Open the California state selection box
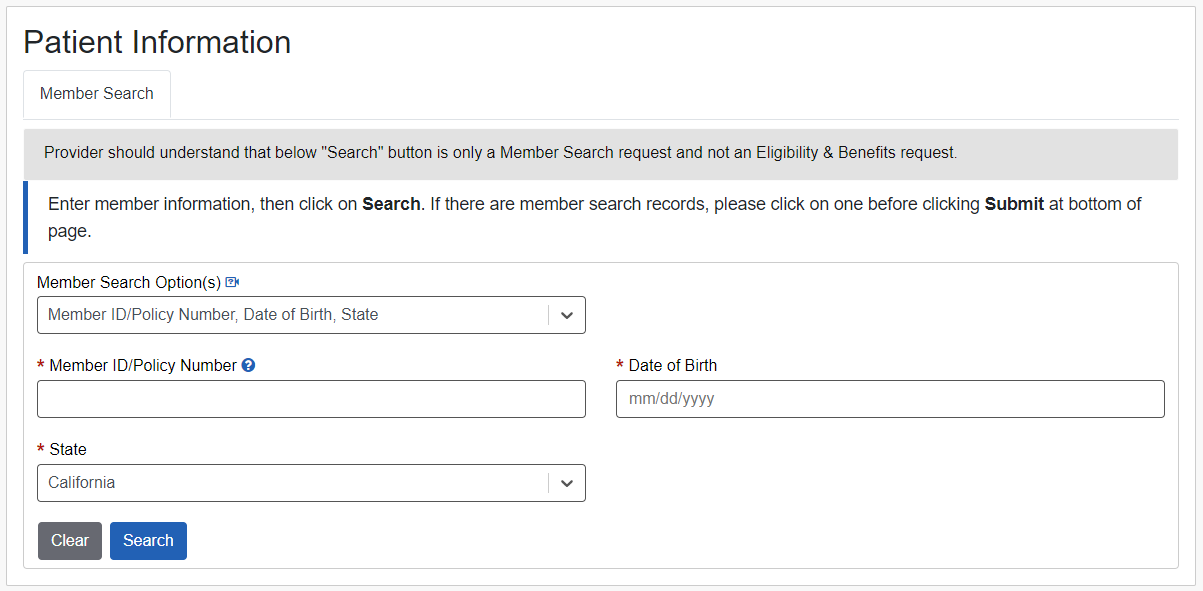Viewport: 1203px width, 591px height. [x=290, y=483]
